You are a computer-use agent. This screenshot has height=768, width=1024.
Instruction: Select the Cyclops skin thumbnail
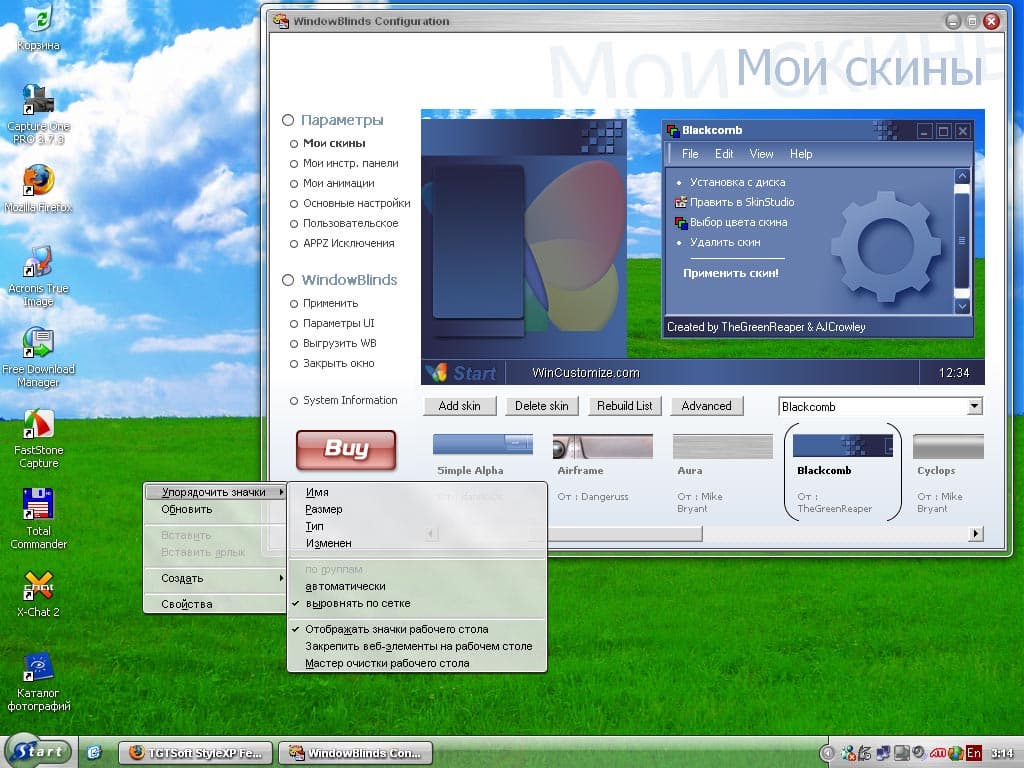tap(948, 446)
